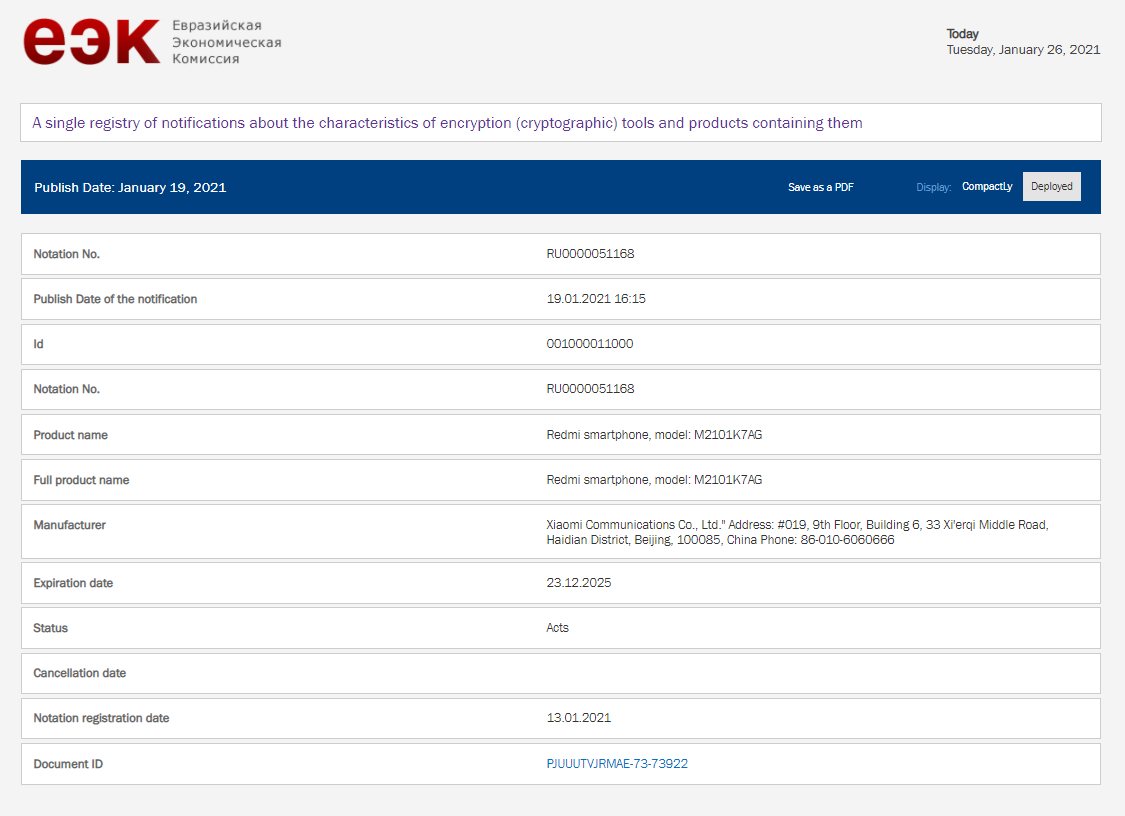Image resolution: width=1125 pixels, height=816 pixels.
Task: Click the Product name row value
Action: pyautogui.click(x=654, y=434)
